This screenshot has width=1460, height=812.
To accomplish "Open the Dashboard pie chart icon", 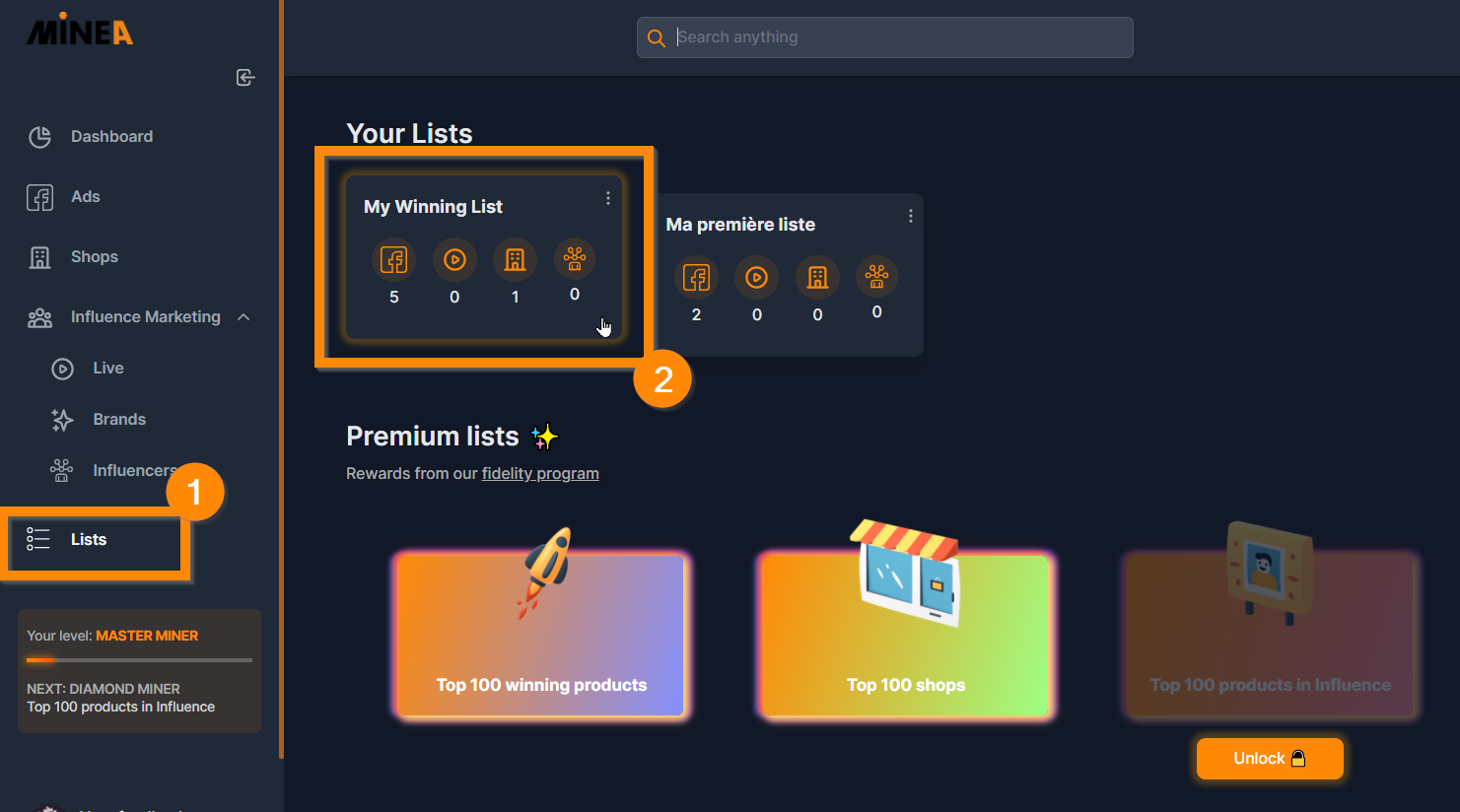I will click(x=39, y=137).
